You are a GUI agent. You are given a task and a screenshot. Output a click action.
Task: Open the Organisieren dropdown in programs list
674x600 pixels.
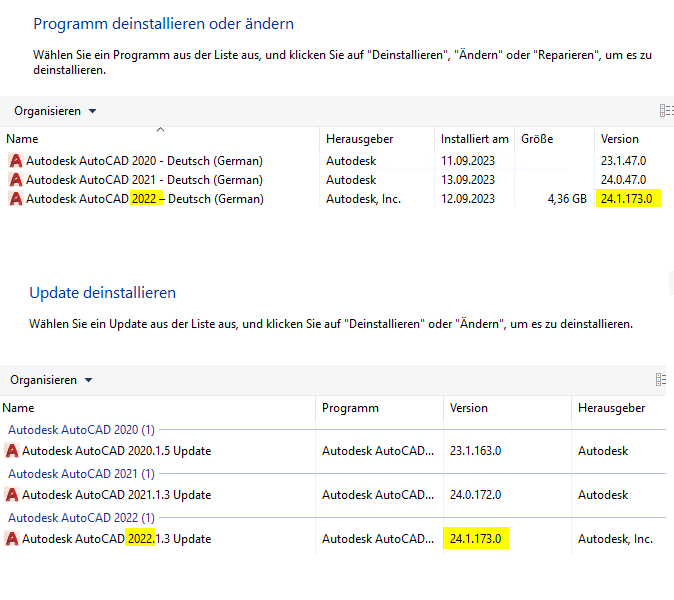(55, 111)
